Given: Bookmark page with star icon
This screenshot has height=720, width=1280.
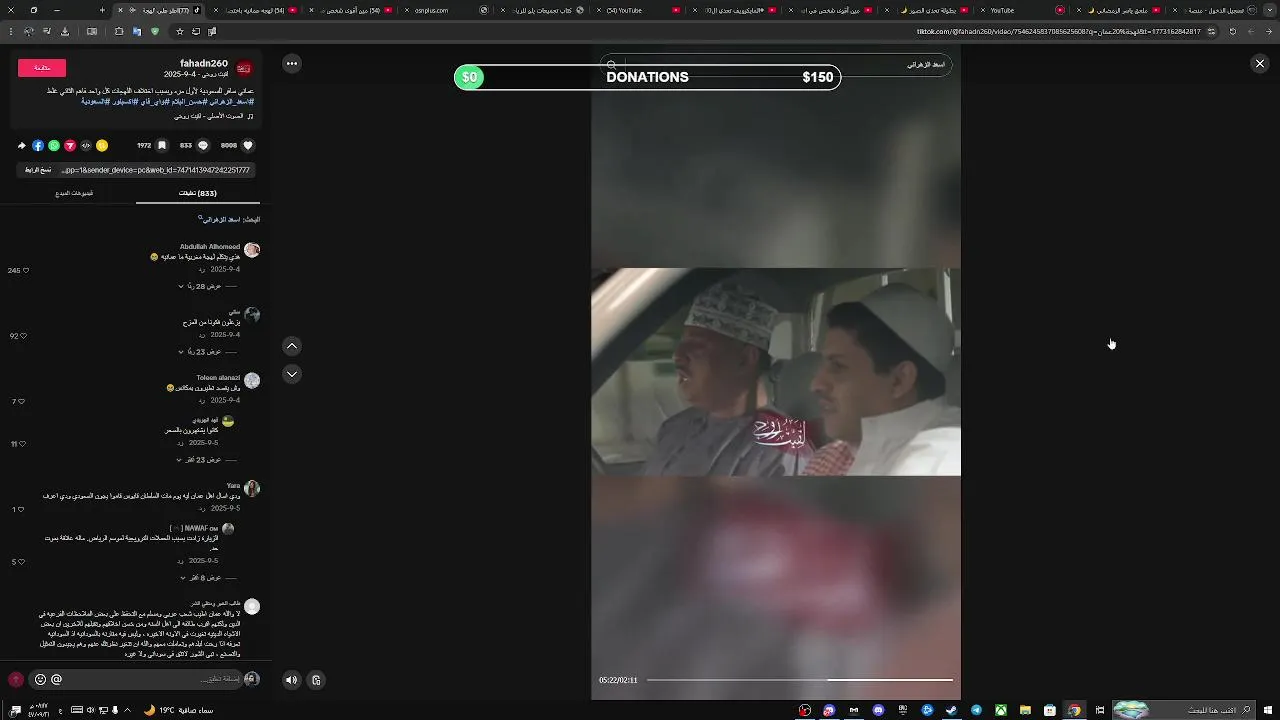Looking at the screenshot, I should (180, 31).
